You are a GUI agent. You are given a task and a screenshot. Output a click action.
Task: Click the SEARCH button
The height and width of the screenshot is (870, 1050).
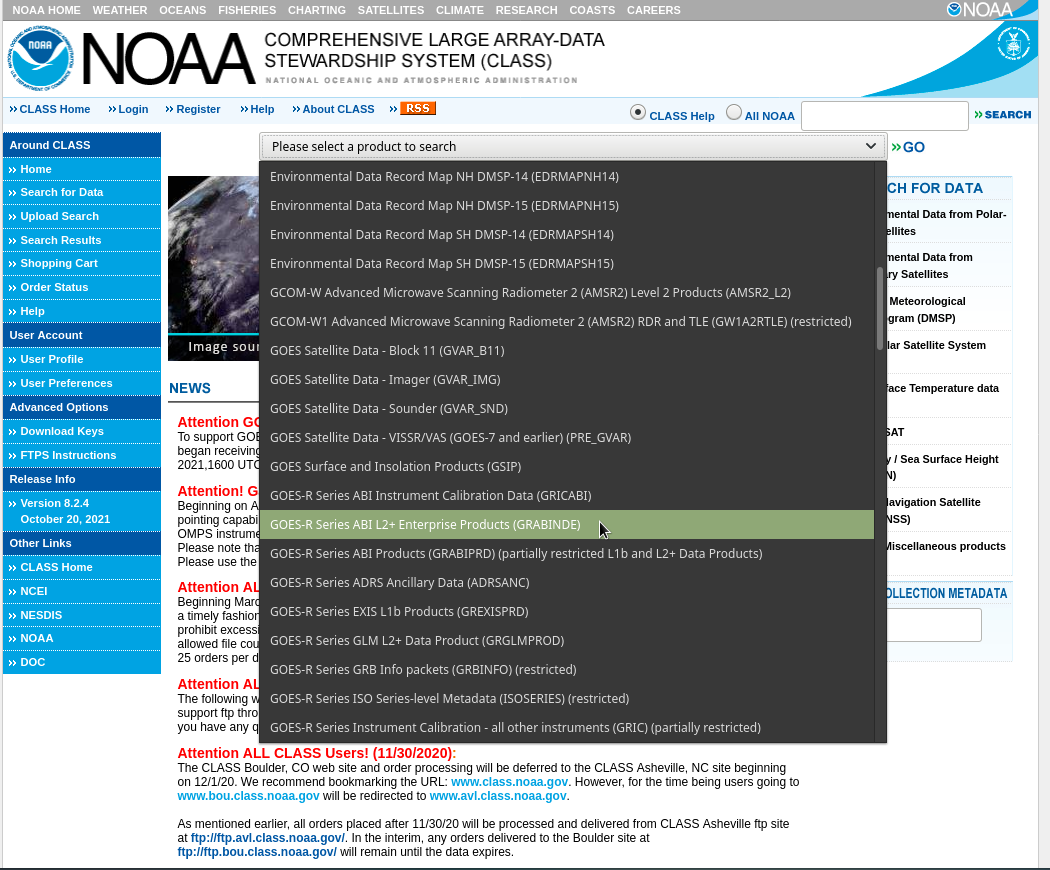1002,115
